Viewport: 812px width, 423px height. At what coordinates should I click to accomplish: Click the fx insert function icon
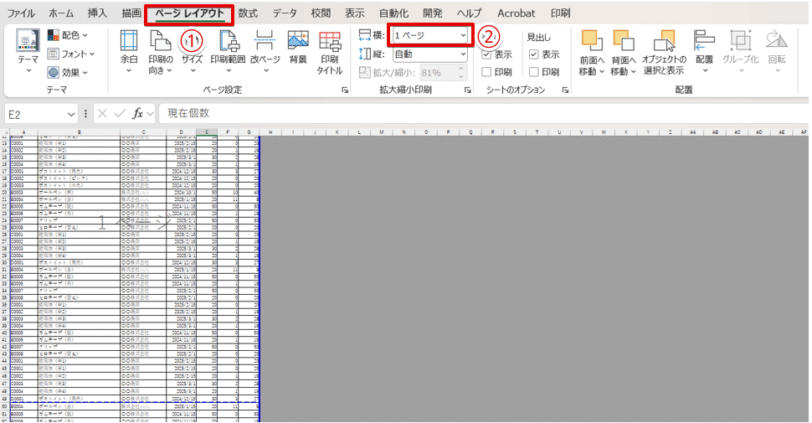137,113
